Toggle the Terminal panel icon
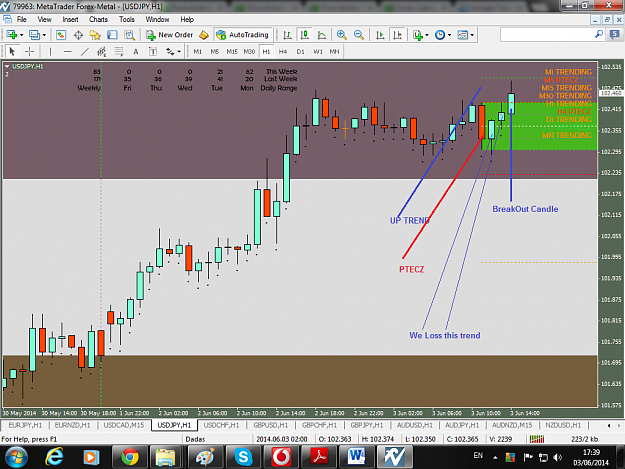The width and height of the screenshot is (625, 469). tap(112, 35)
